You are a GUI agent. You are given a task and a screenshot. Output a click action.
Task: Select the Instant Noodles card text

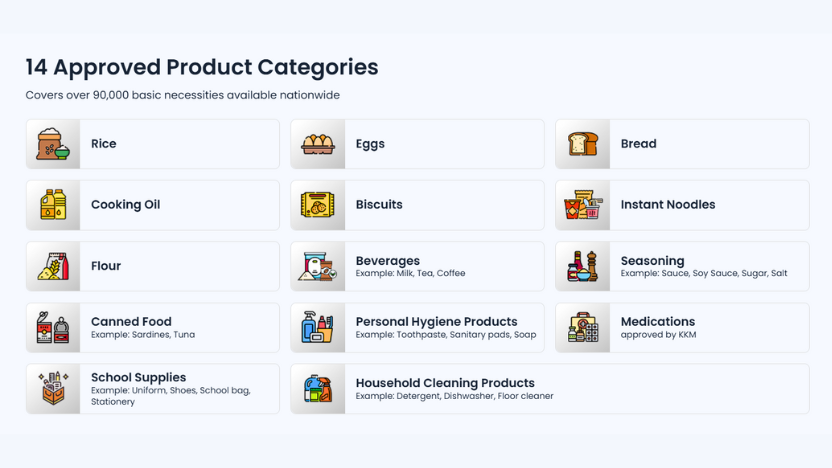[667, 205]
